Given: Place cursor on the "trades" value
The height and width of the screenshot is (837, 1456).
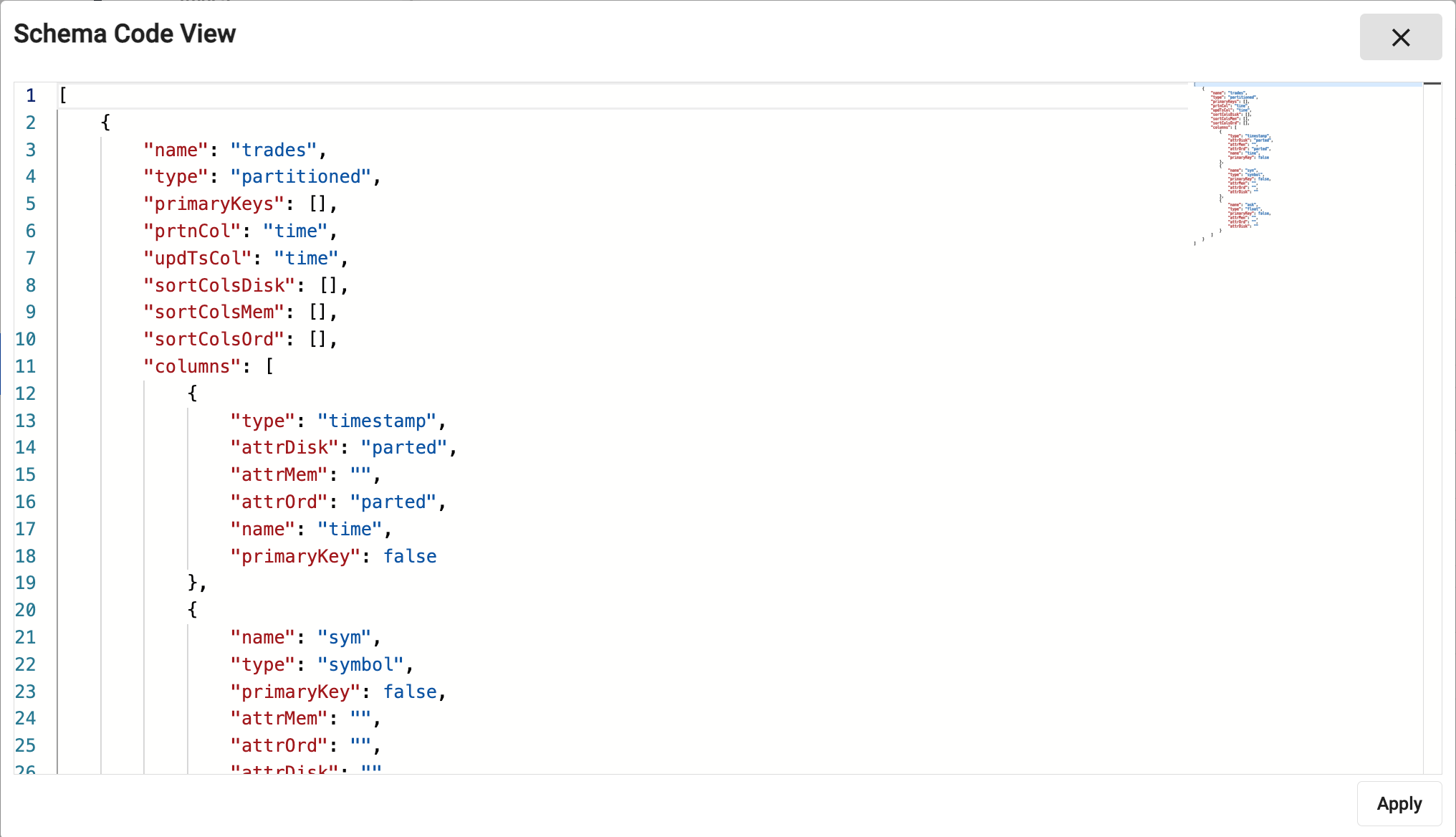Looking at the screenshot, I should (274, 150).
